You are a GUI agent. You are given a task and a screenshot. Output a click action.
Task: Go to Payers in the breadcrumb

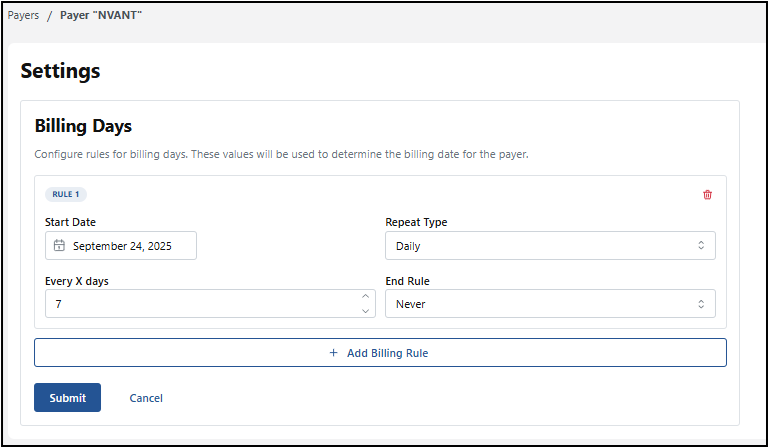24,16
